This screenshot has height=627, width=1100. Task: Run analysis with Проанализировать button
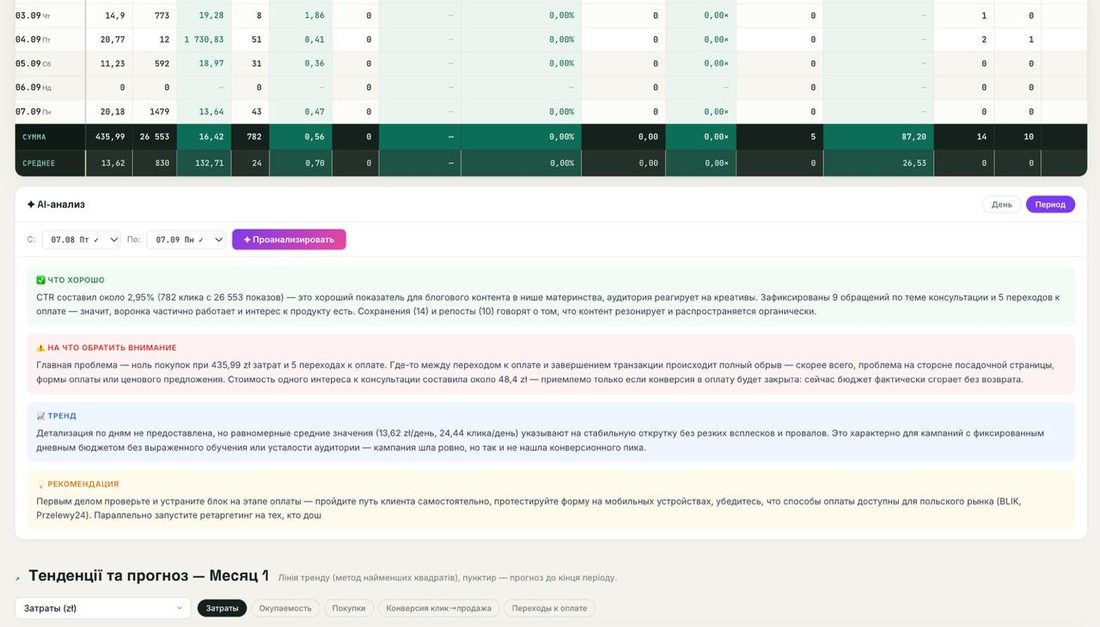(289, 240)
